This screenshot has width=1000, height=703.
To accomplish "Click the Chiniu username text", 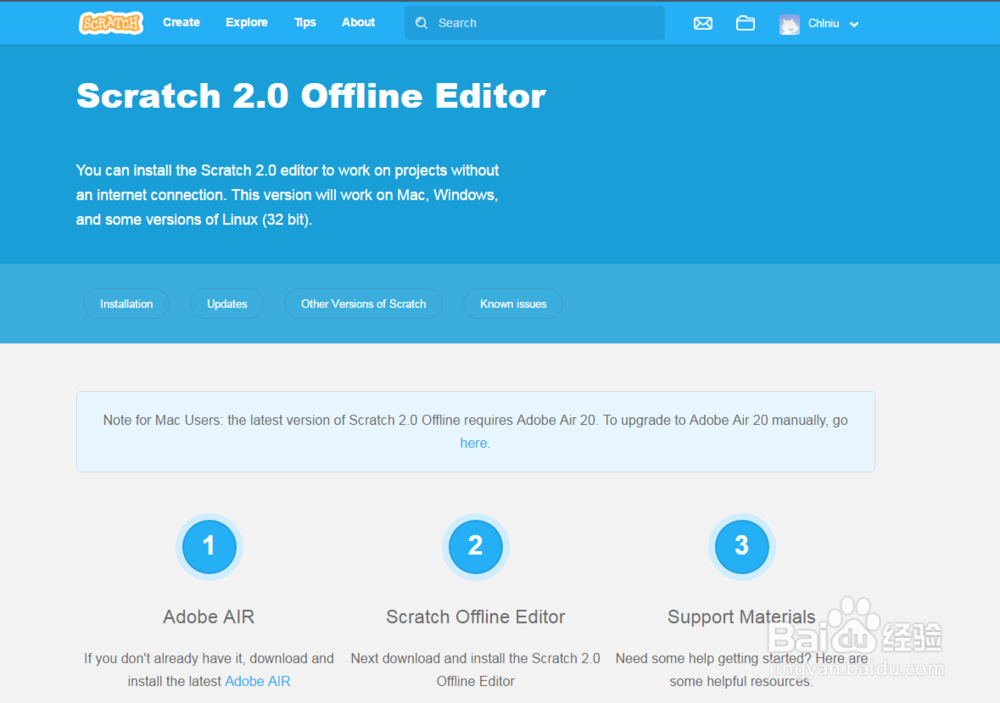I will pyautogui.click(x=823, y=24).
